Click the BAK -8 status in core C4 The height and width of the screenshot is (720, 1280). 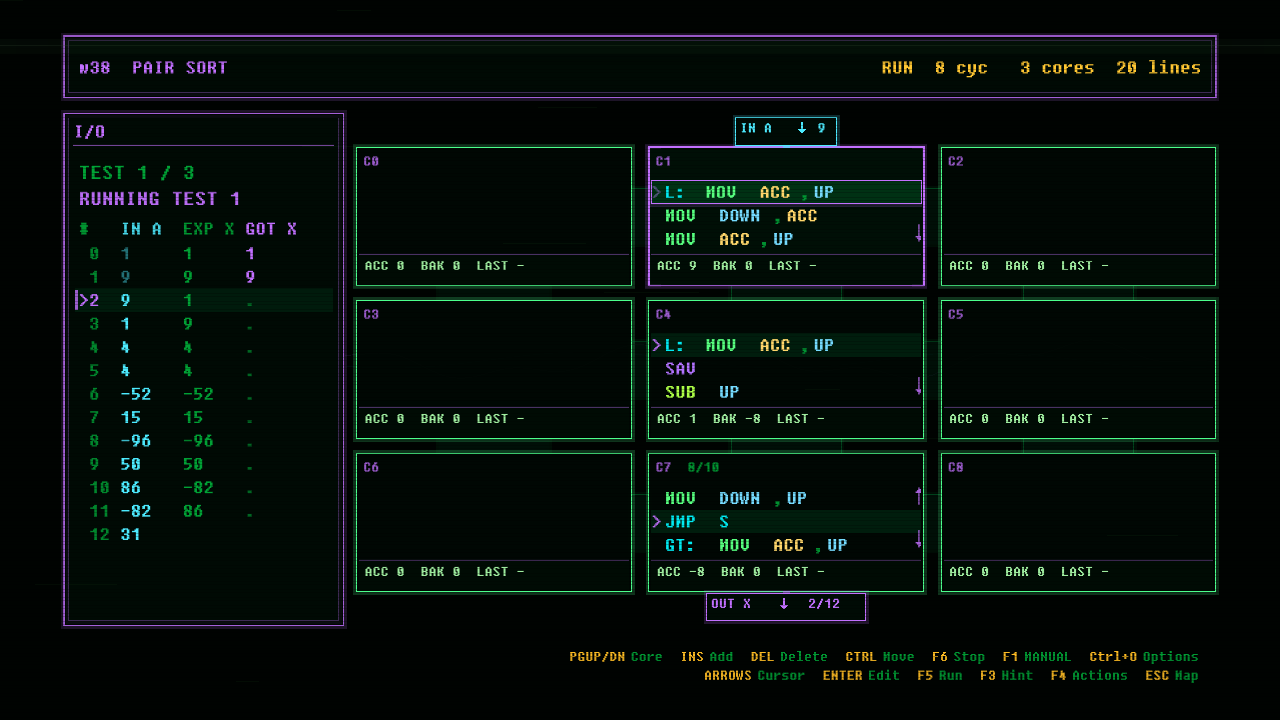(x=737, y=419)
